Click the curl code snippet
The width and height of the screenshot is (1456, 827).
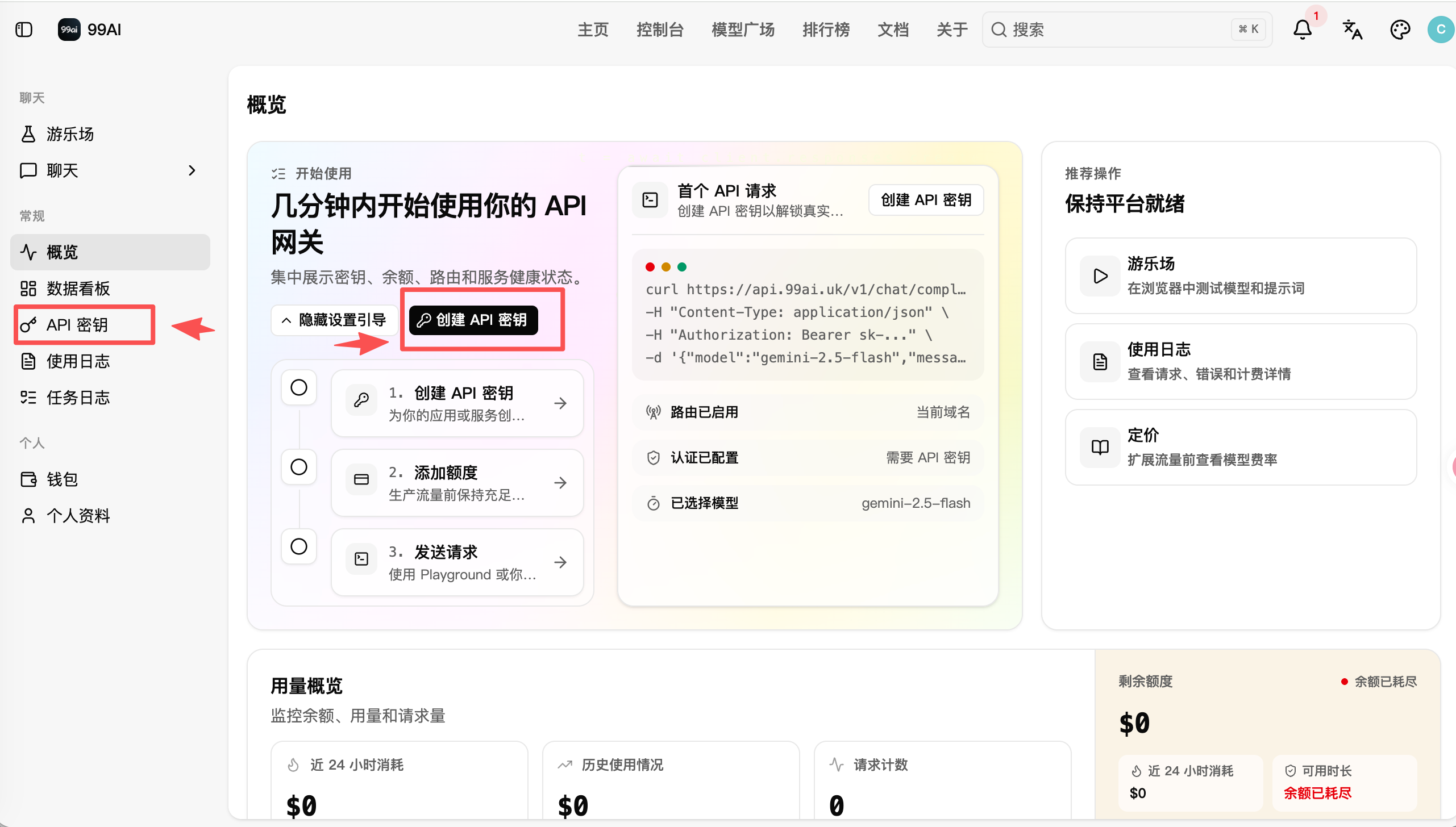click(x=808, y=315)
